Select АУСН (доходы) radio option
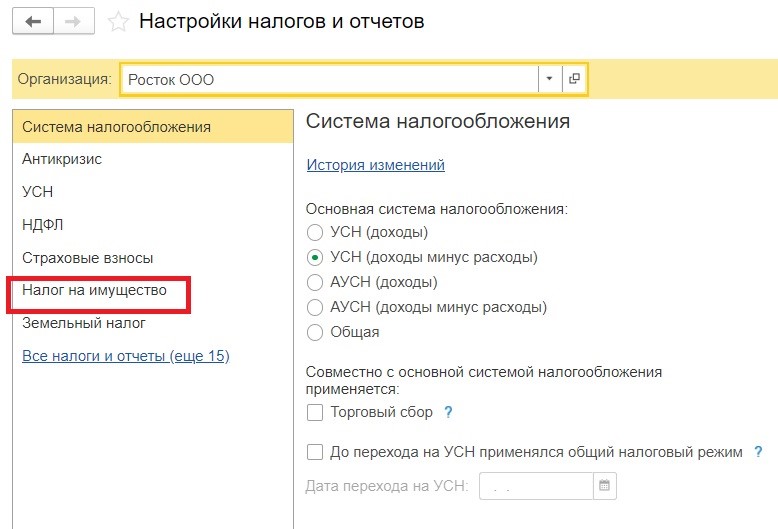This screenshot has width=778, height=529. point(315,282)
